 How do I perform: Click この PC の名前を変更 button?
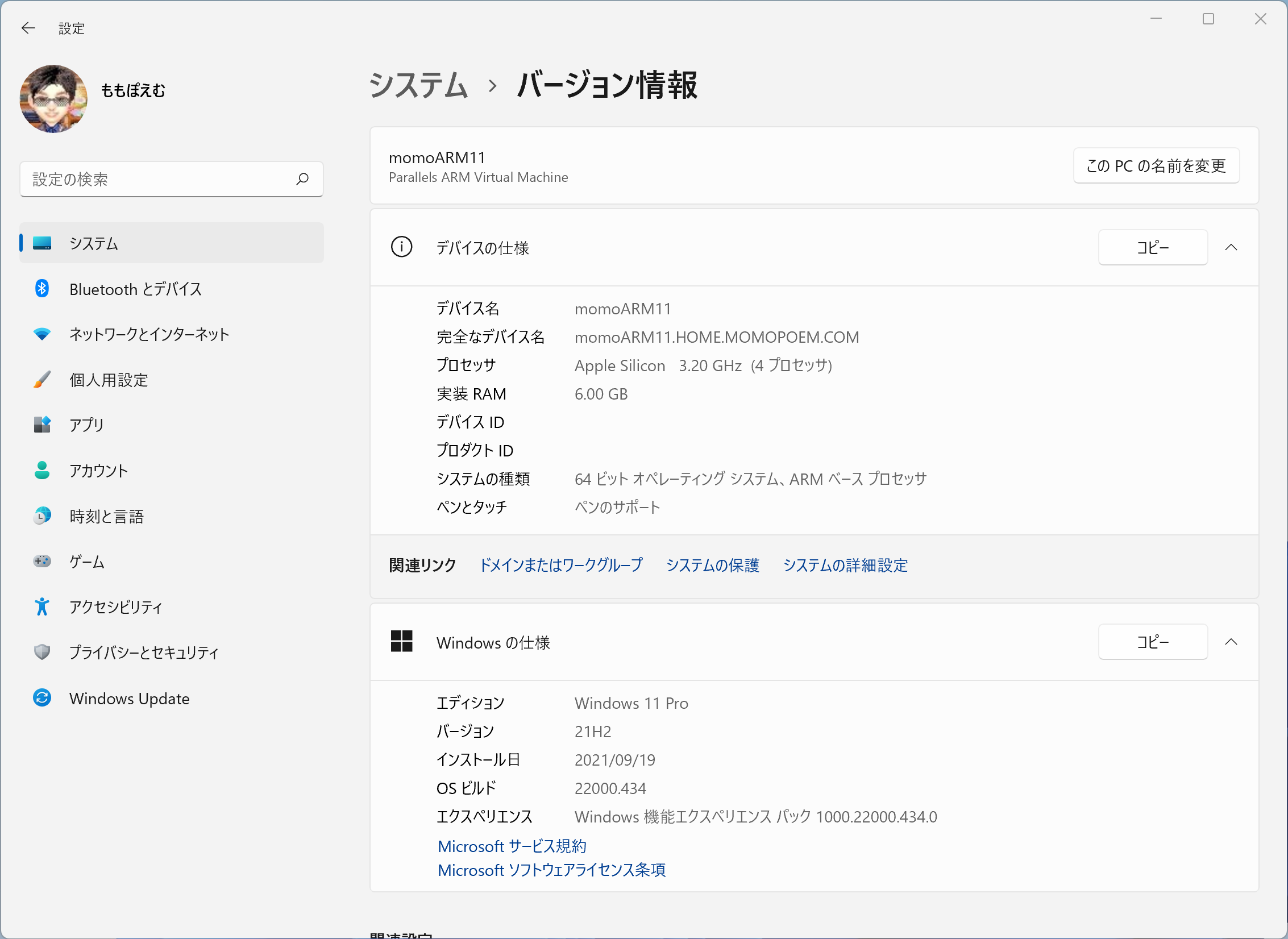pos(1156,165)
